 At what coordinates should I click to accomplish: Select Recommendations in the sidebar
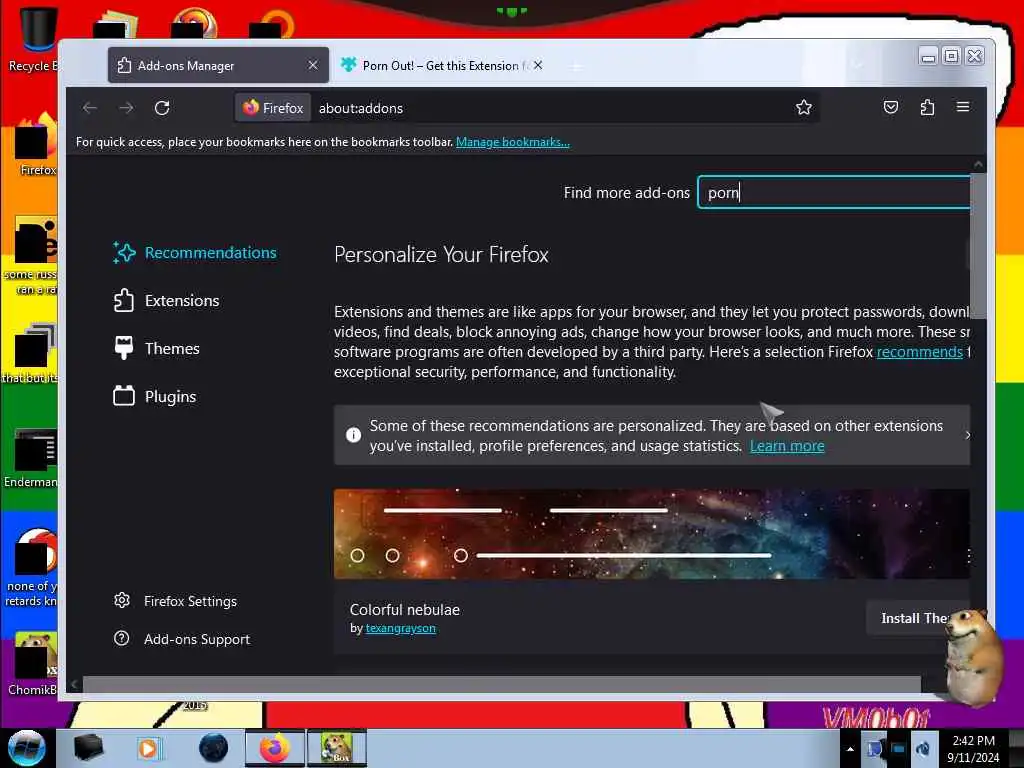pos(195,253)
